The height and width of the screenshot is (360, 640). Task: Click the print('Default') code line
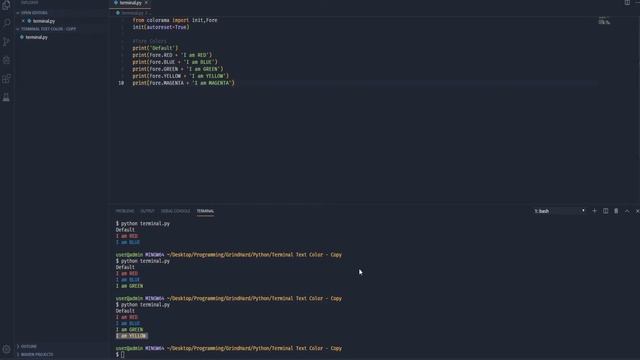click(x=155, y=48)
